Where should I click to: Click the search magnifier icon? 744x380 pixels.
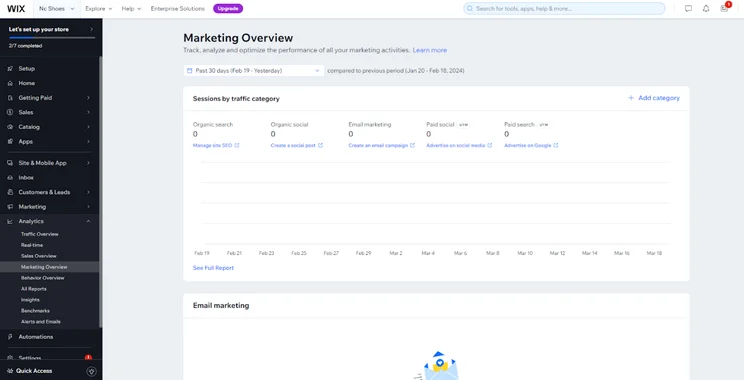point(470,9)
